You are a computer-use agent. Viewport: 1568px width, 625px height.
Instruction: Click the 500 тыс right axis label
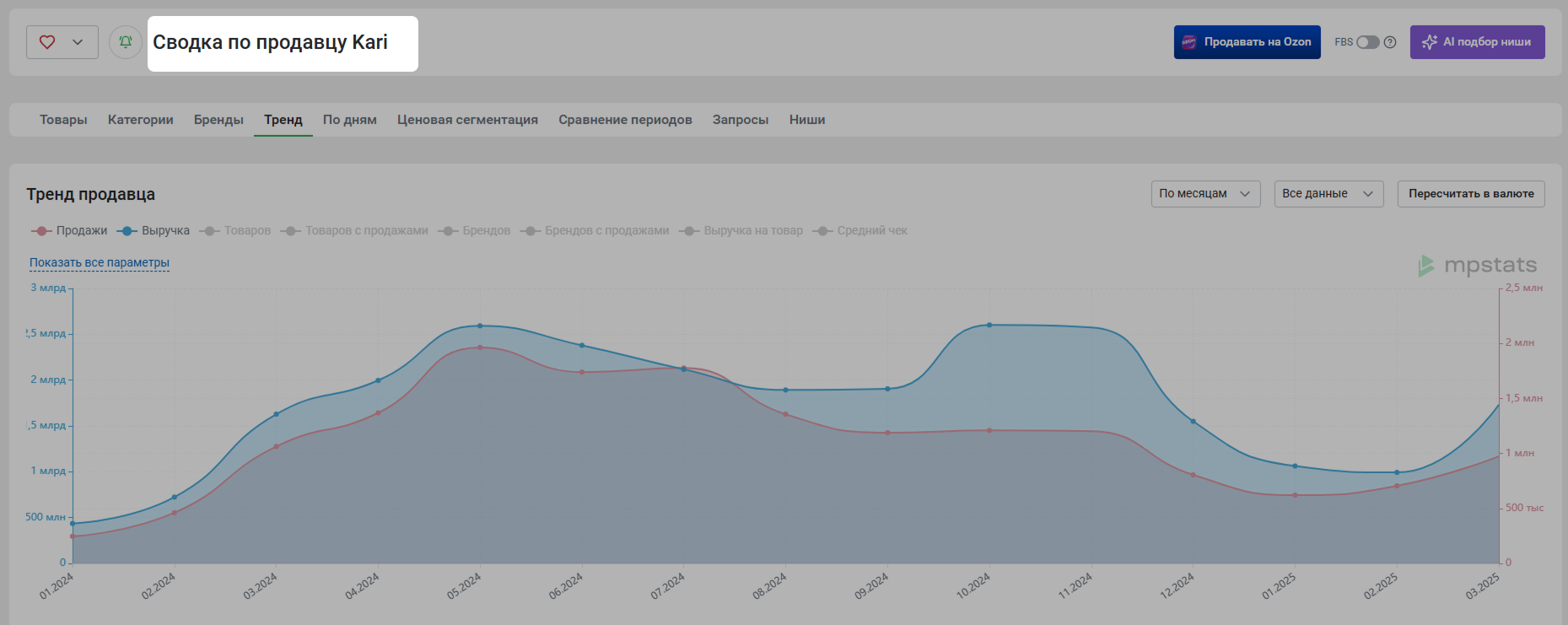coord(1524,508)
